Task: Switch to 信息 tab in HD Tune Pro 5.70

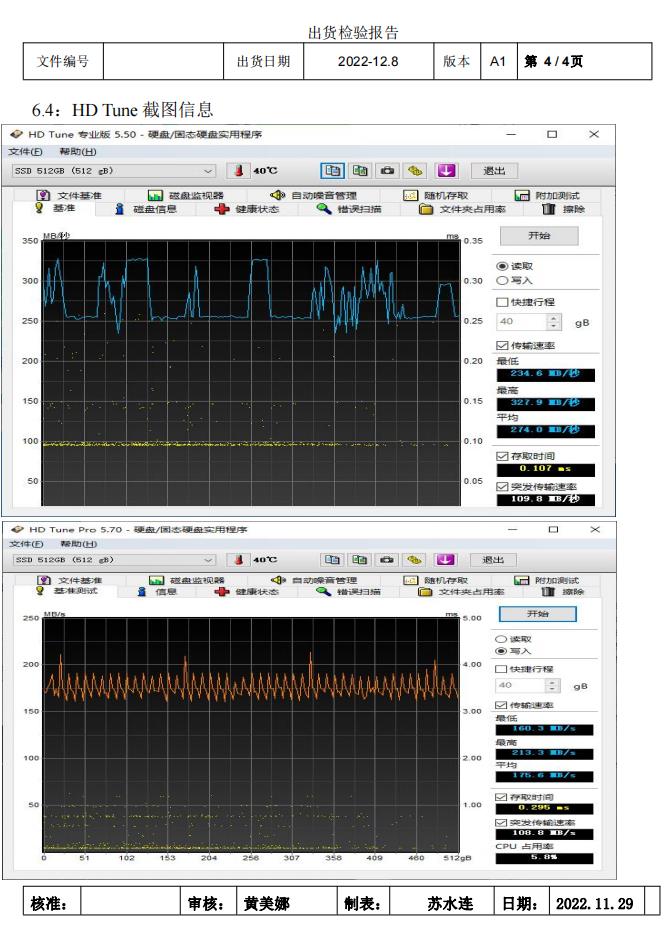Action: 157,591
